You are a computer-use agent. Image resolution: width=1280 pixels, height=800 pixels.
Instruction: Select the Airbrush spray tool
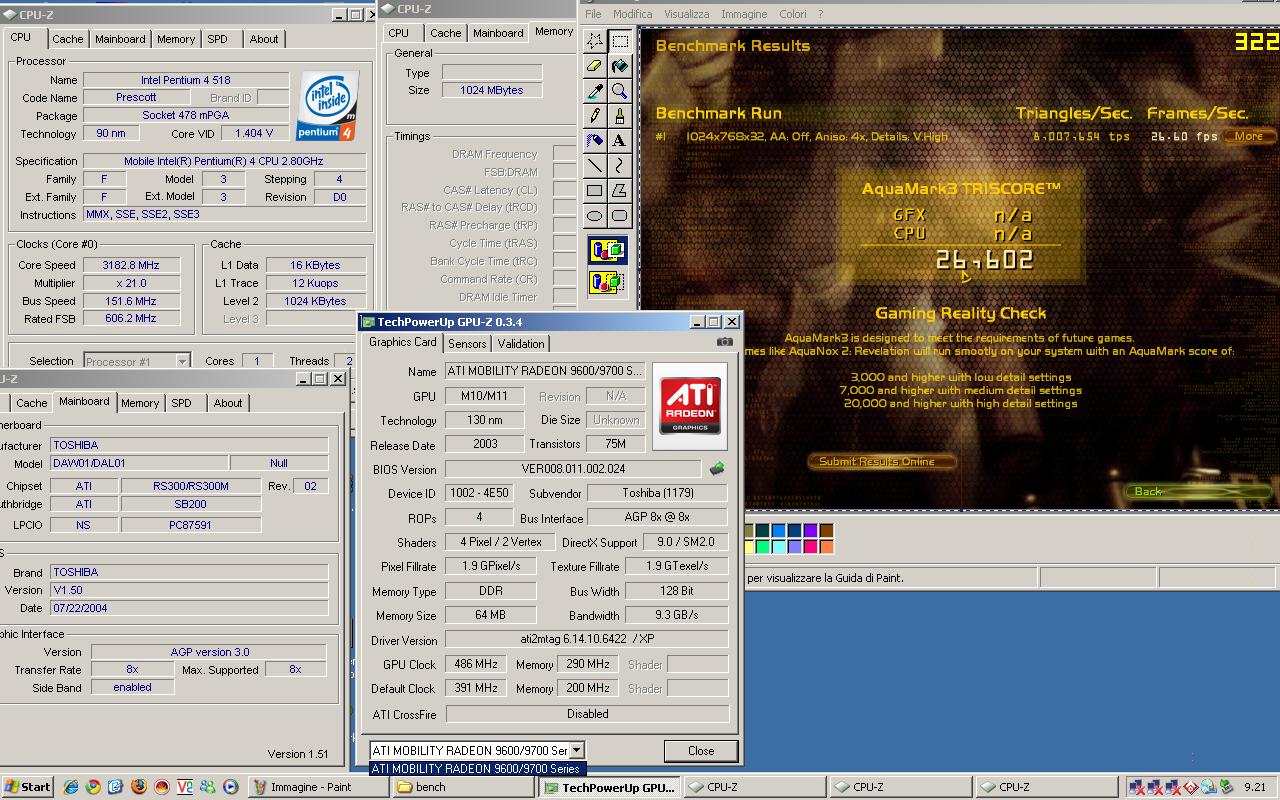click(x=595, y=141)
